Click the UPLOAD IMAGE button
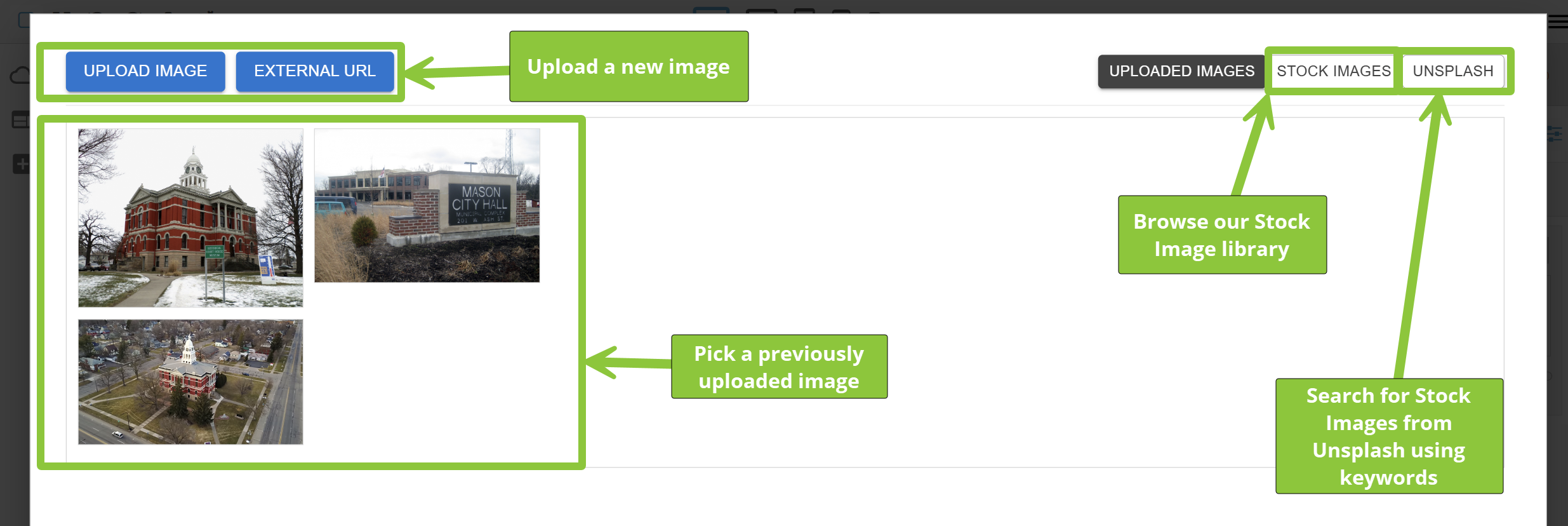Image resolution: width=1568 pixels, height=526 pixels. coord(145,71)
